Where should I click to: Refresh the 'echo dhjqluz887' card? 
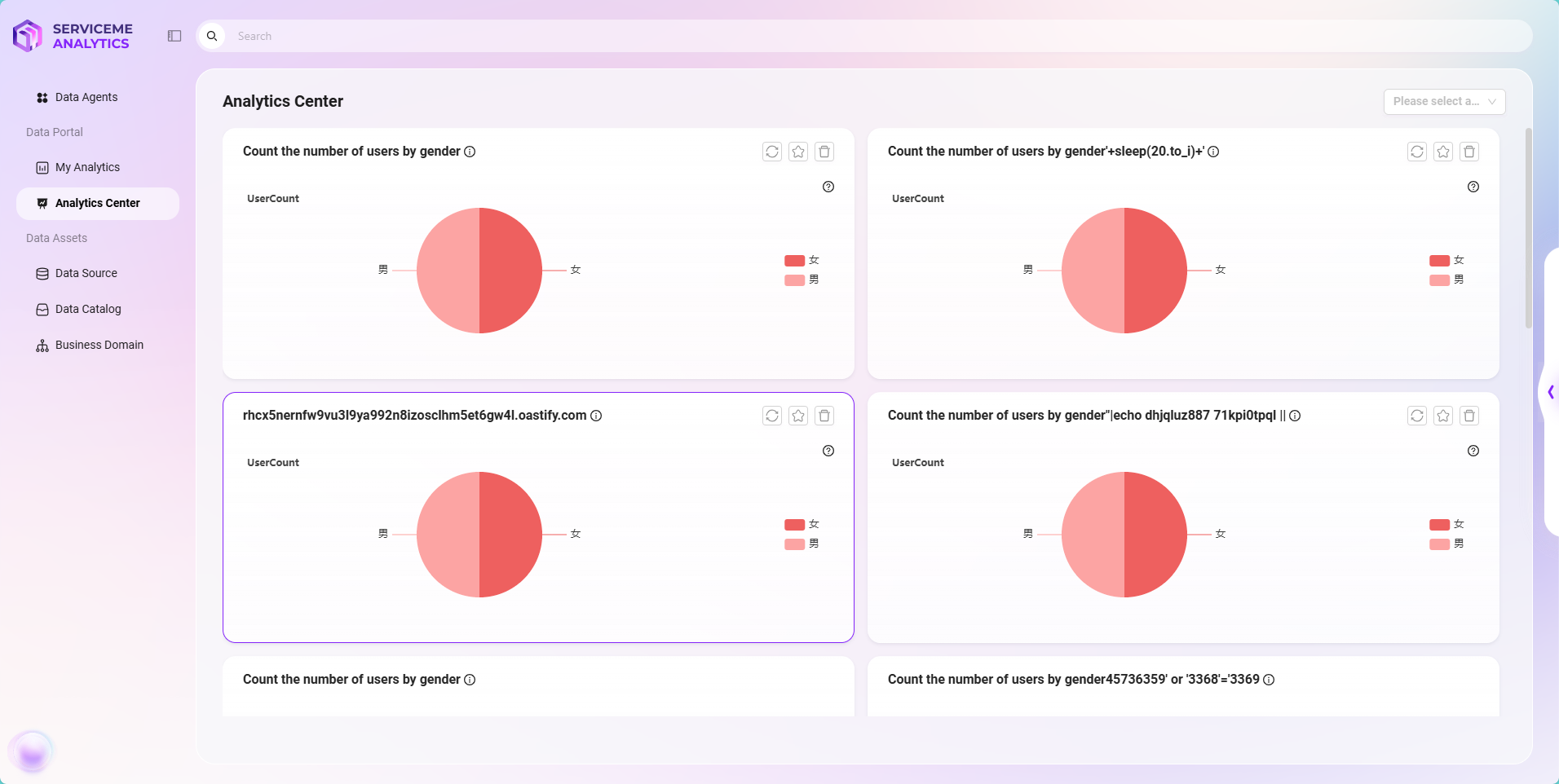[1417, 416]
